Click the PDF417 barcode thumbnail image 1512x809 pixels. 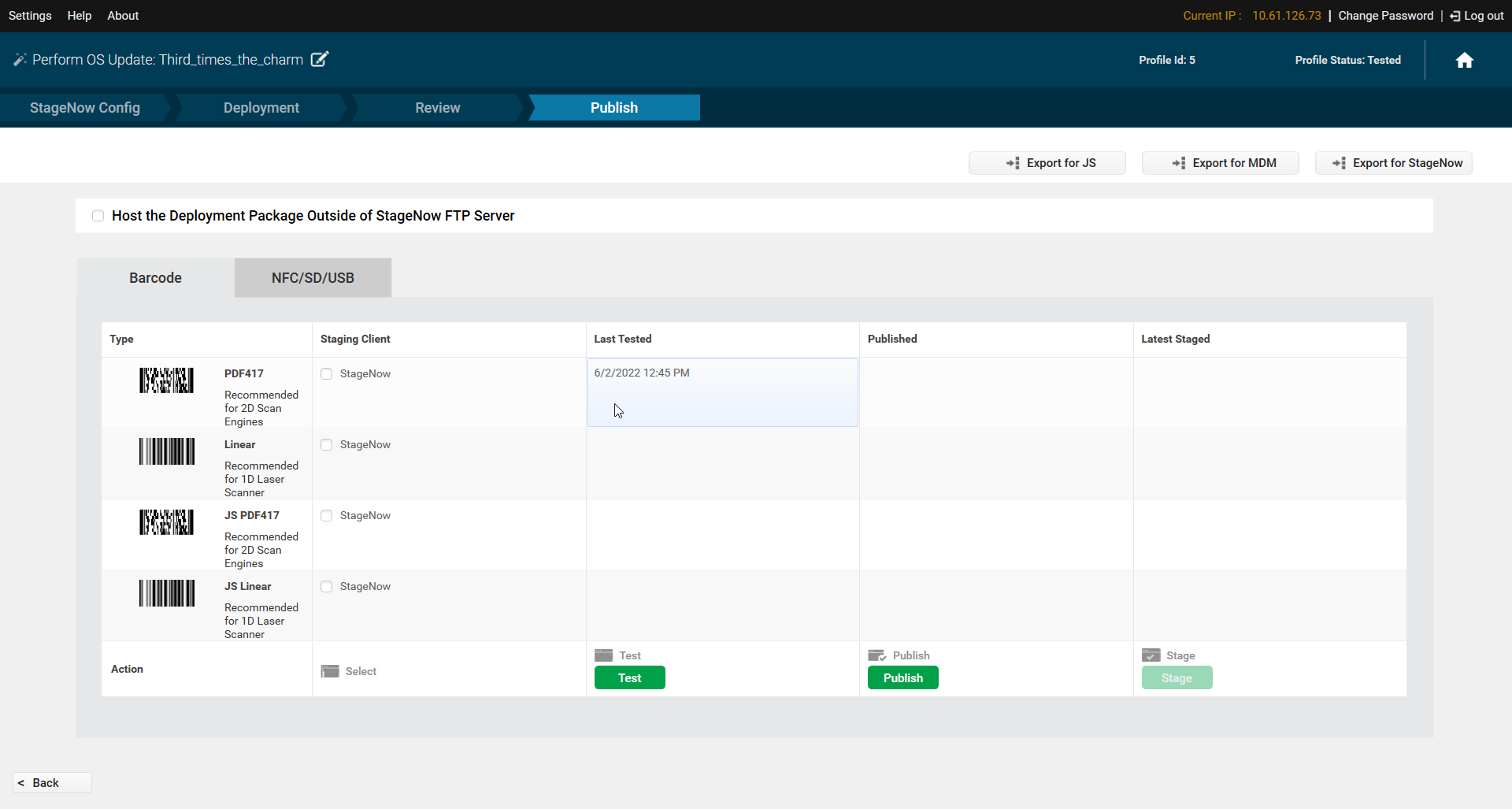tap(166, 380)
